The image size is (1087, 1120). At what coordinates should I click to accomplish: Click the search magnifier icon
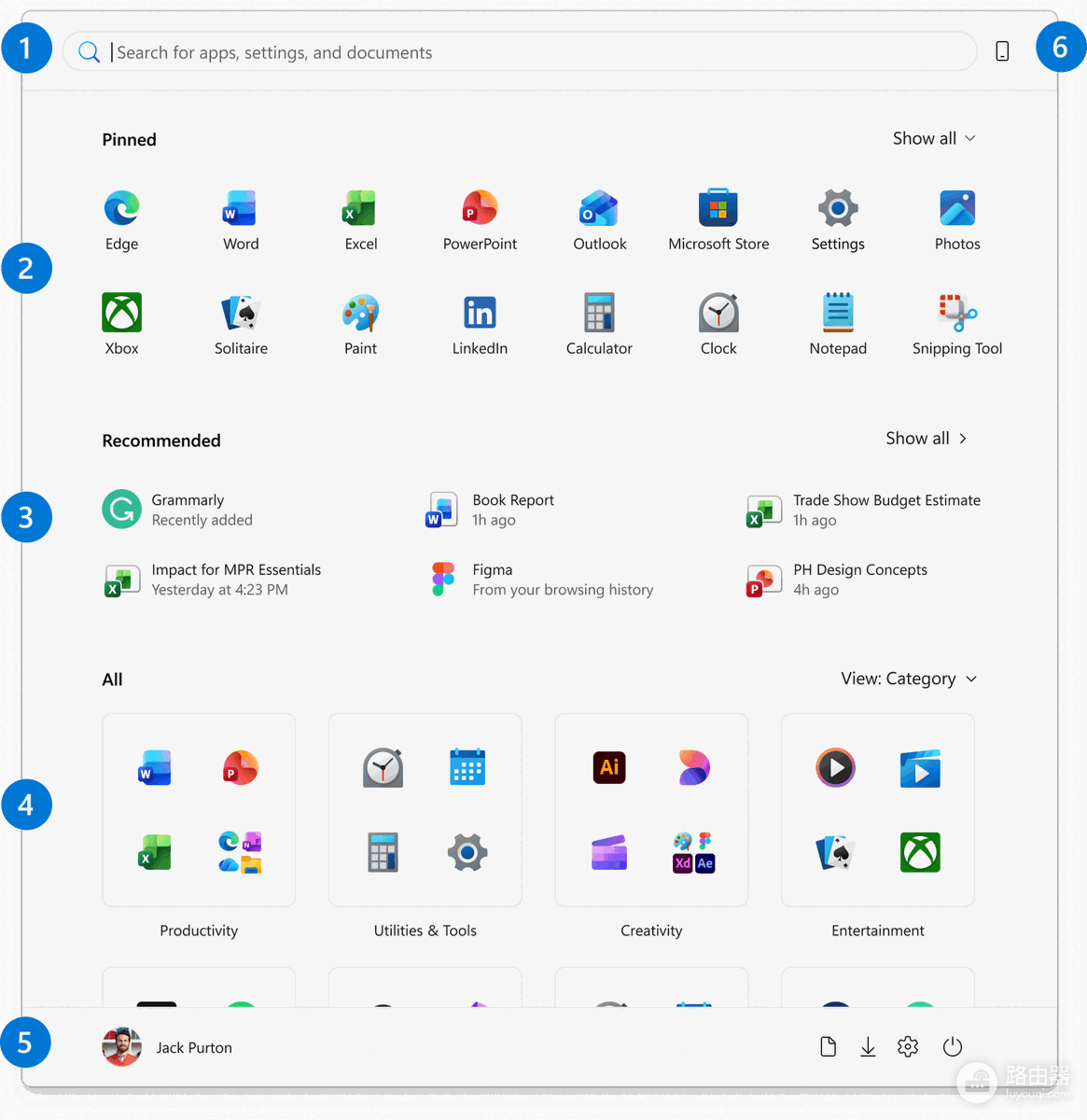tap(89, 52)
